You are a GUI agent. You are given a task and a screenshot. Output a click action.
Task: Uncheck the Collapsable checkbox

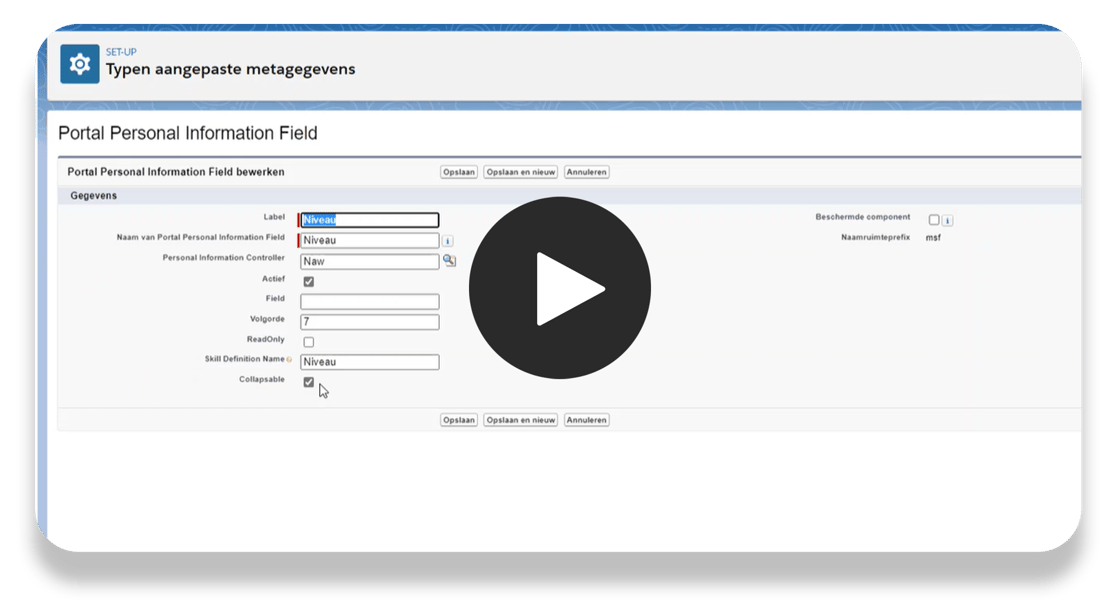[309, 382]
